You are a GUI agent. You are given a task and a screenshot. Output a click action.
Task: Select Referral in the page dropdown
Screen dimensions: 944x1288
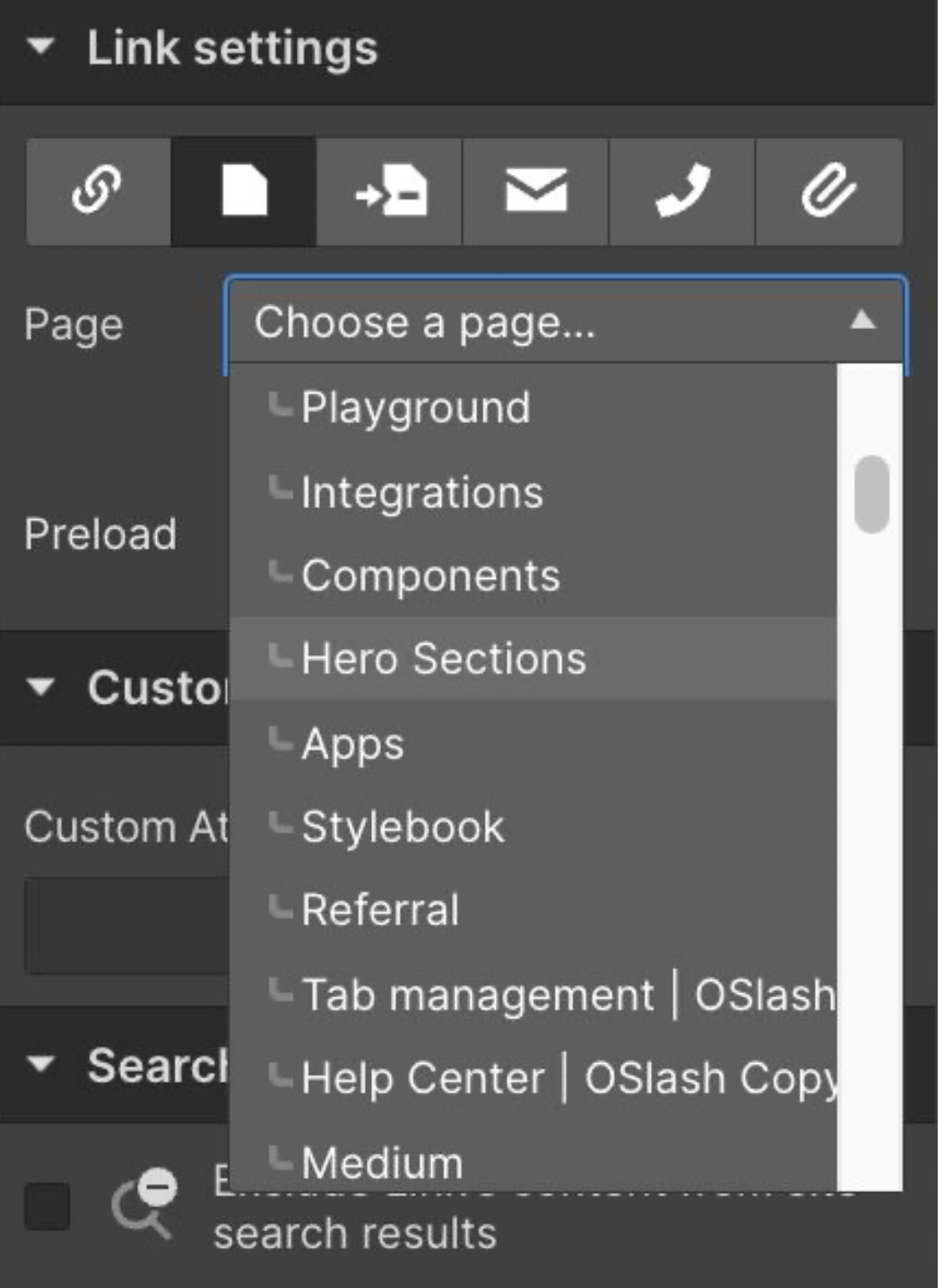[x=380, y=910]
